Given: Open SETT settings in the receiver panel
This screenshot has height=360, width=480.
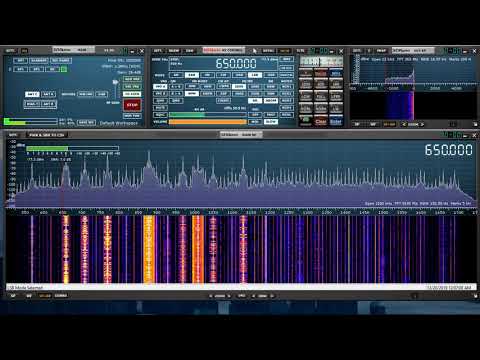Looking at the screenshot, I should coord(157,51).
